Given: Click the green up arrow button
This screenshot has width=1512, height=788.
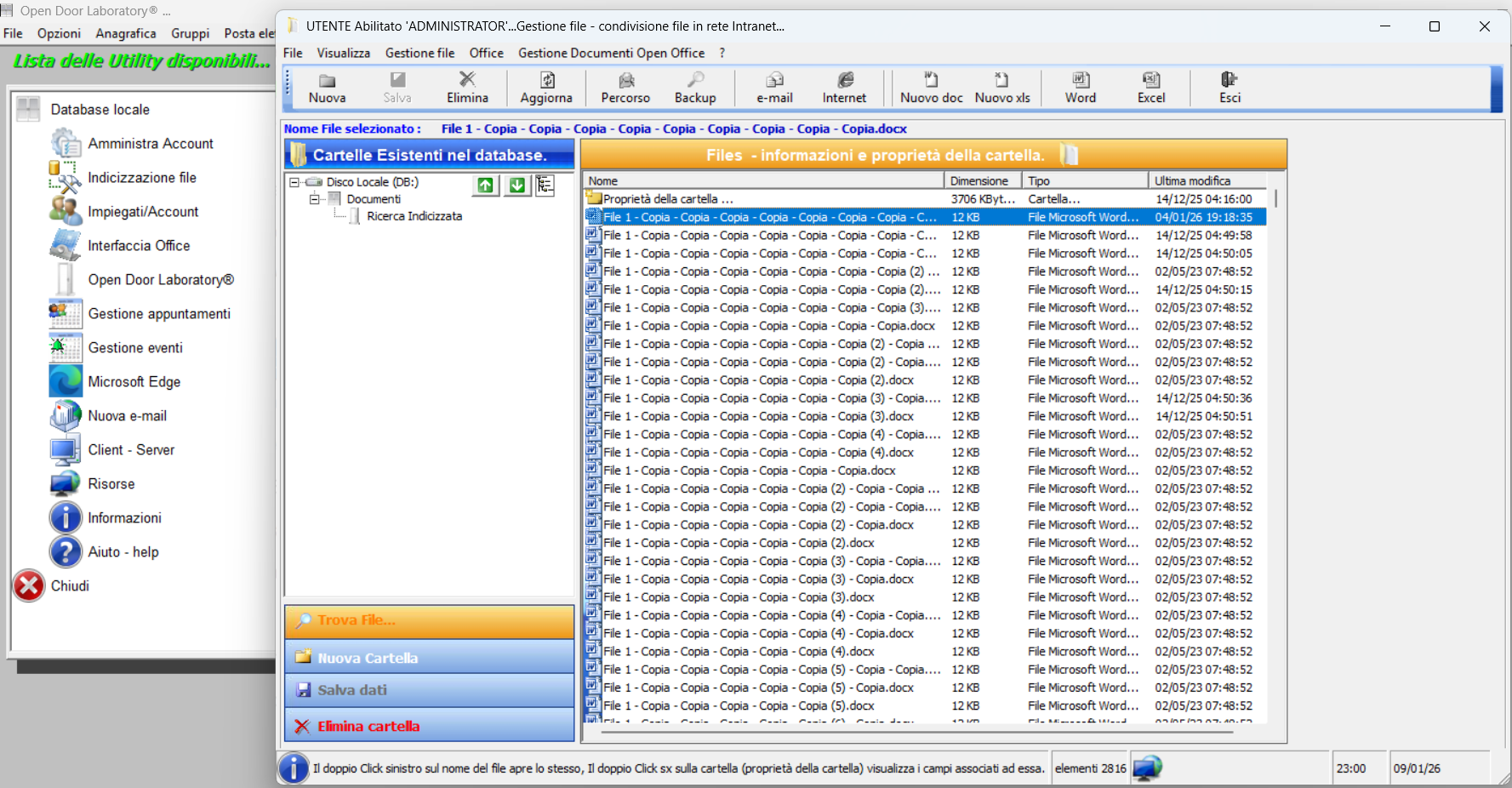Looking at the screenshot, I should (485, 186).
